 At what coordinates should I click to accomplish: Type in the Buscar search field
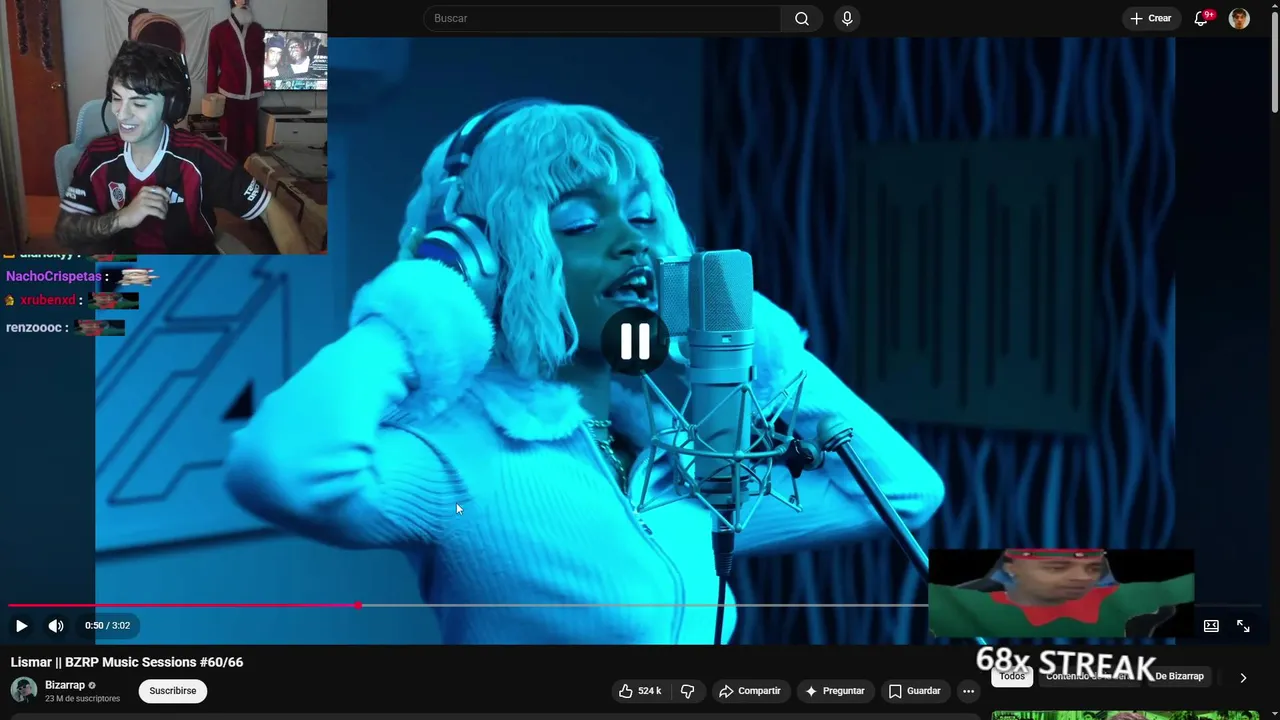tap(603, 18)
